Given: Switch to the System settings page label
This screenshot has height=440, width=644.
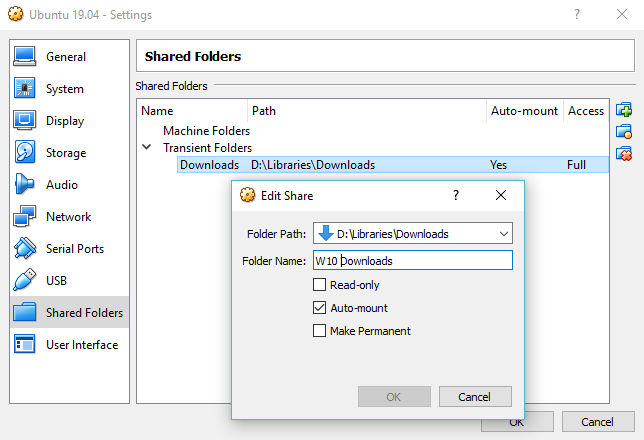Looking at the screenshot, I should (x=65, y=89).
